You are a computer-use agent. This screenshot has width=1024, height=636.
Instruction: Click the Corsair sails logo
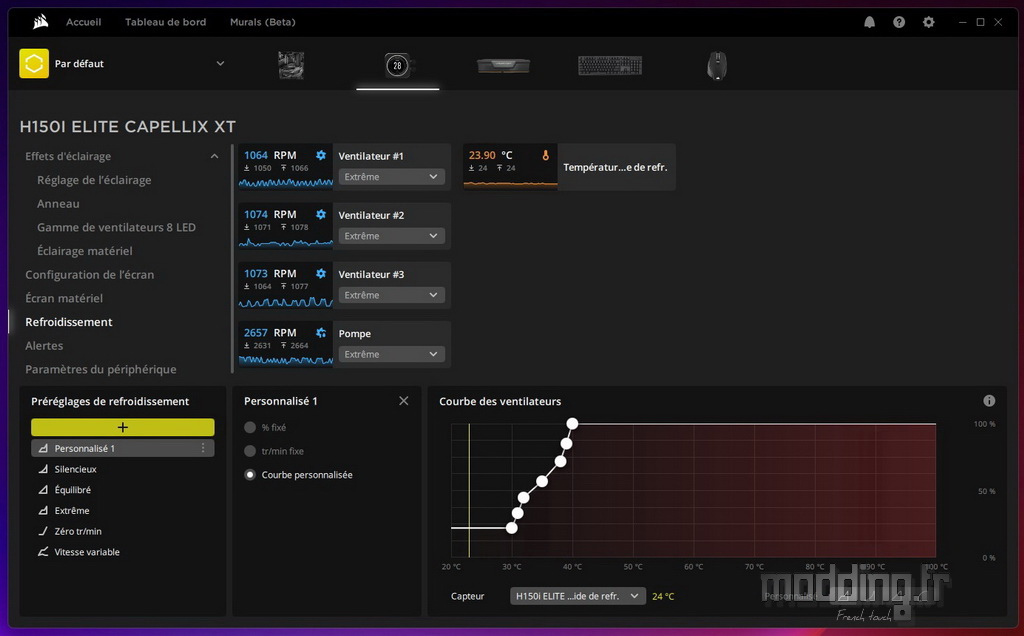(40, 22)
